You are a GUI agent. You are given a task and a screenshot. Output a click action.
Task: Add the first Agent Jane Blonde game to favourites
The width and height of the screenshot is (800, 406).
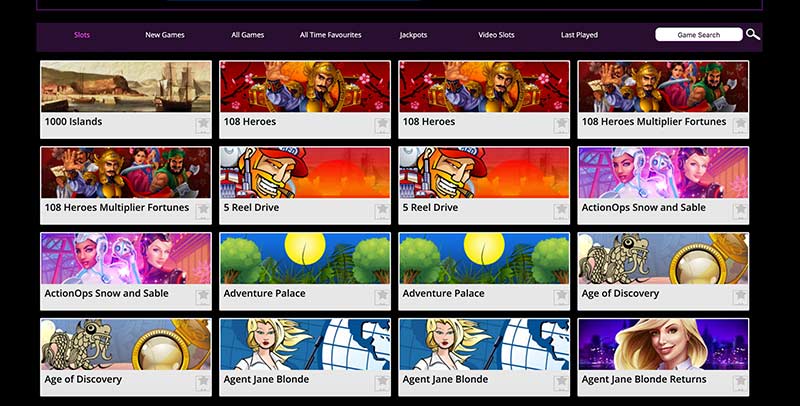382,383
